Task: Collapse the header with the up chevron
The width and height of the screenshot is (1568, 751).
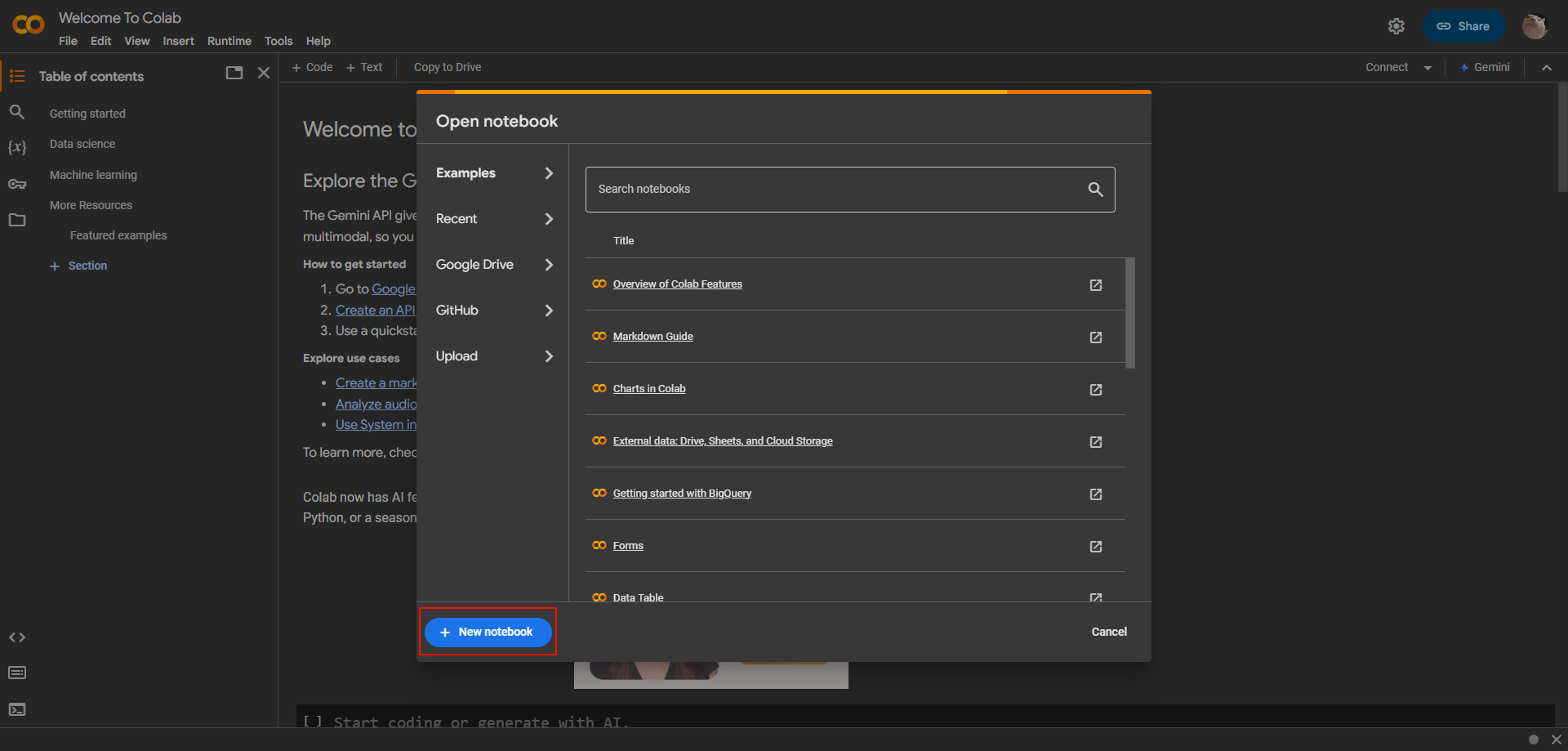Action: [1547, 68]
